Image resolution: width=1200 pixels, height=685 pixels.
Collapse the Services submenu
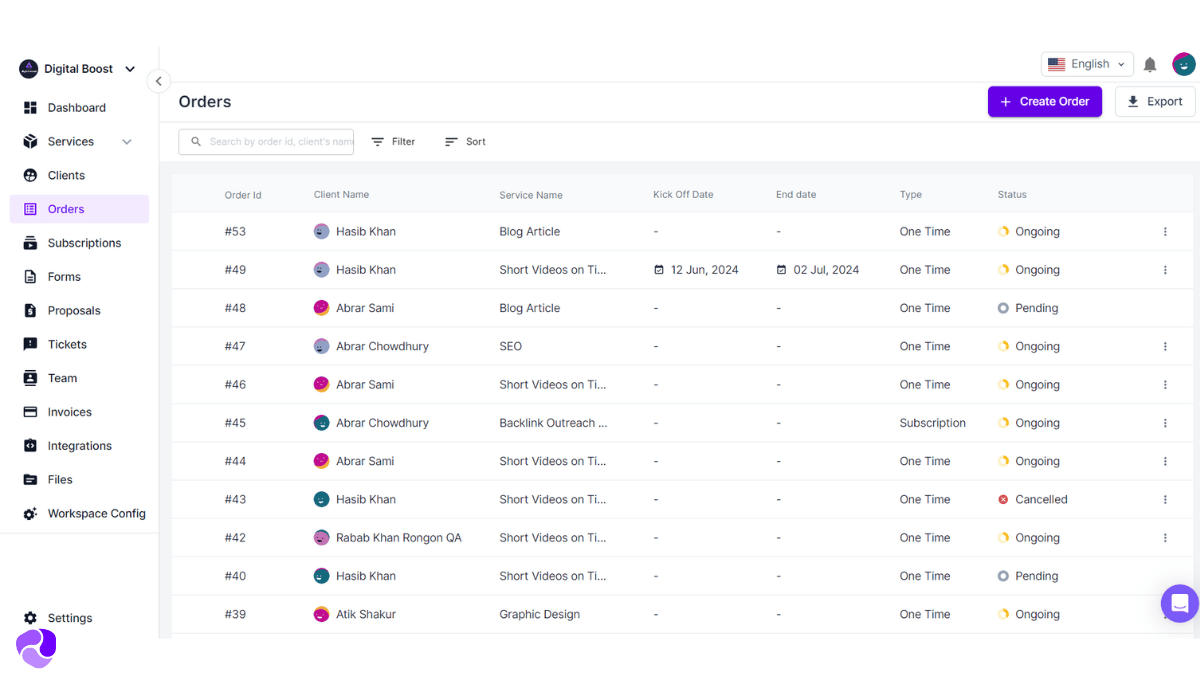tap(126, 141)
